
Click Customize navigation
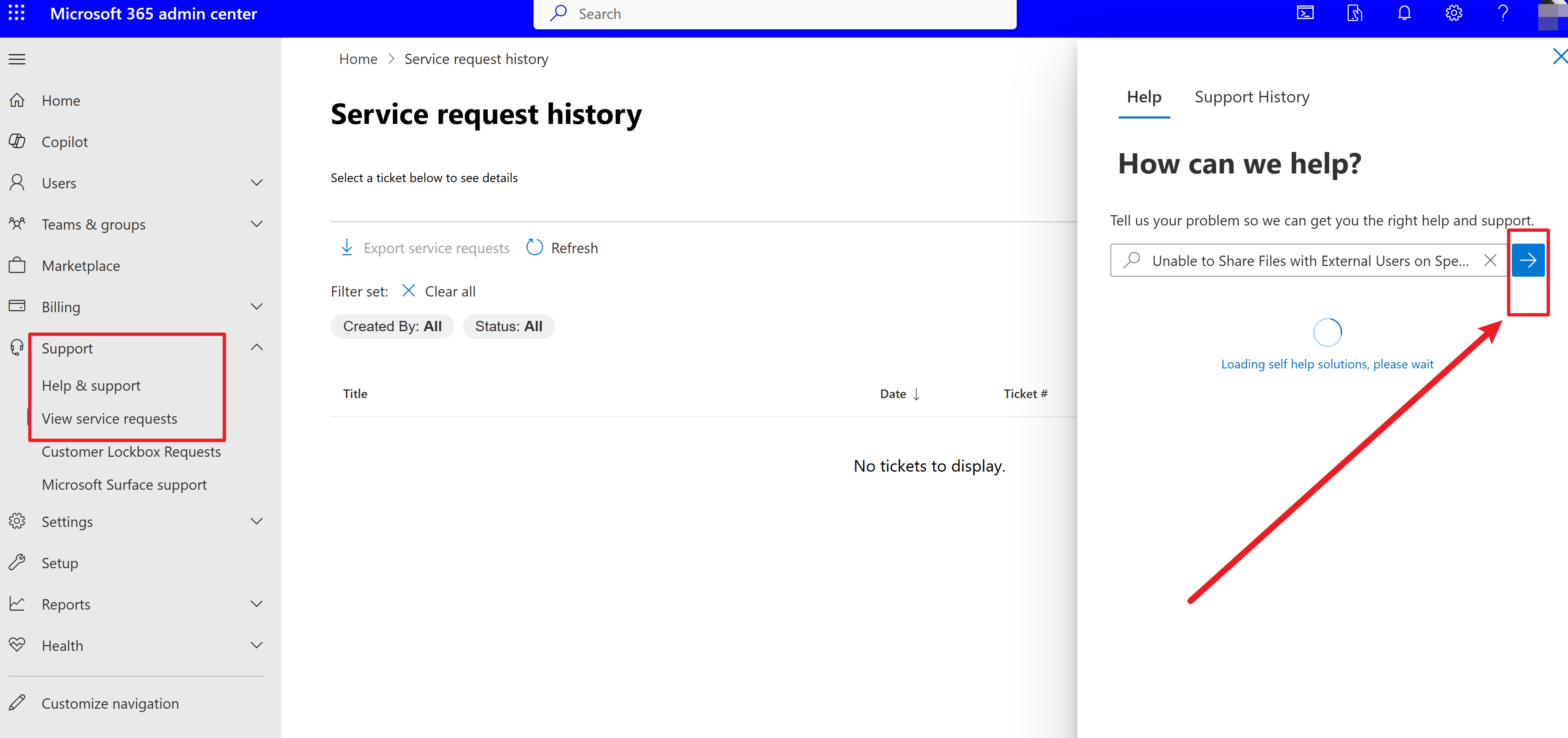point(110,704)
